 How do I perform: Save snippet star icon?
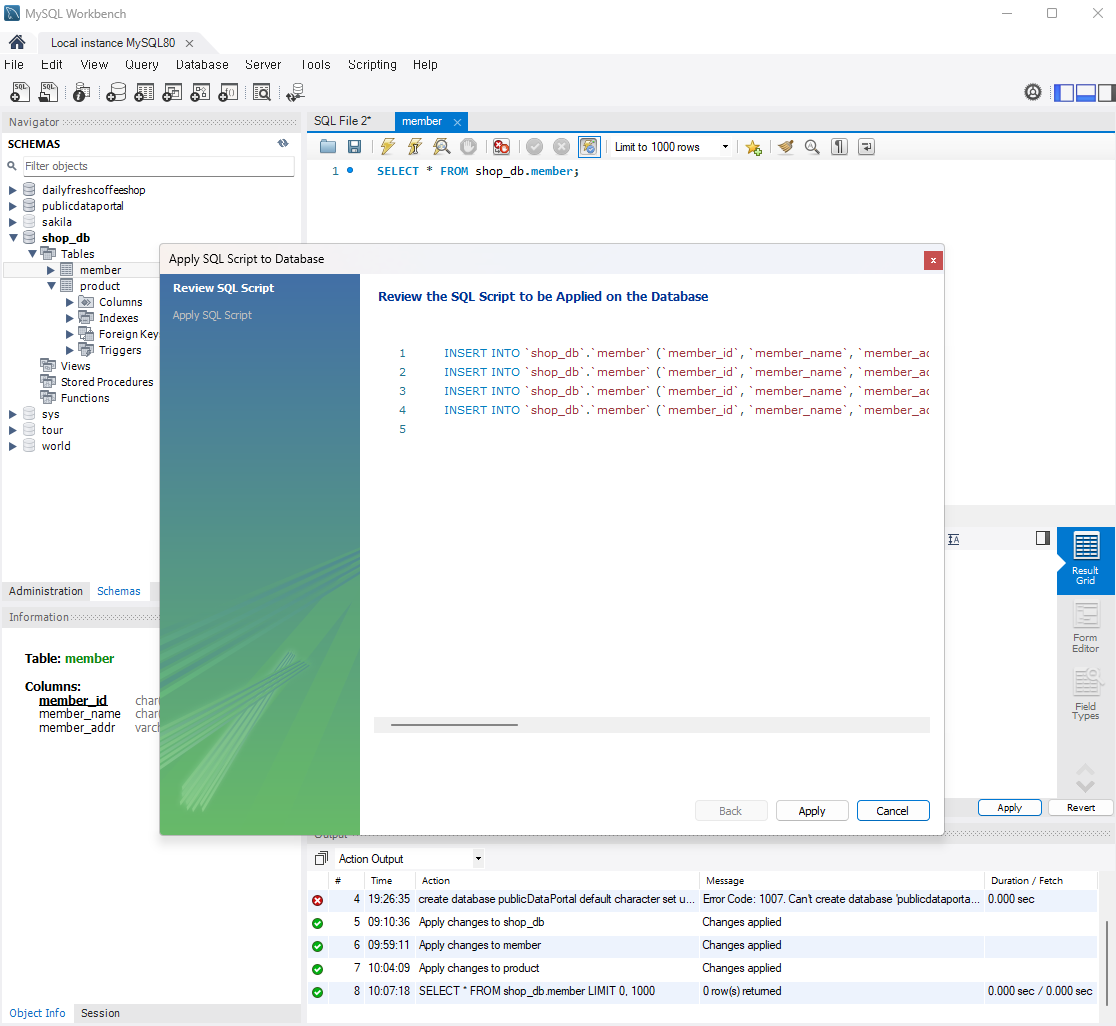point(753,147)
